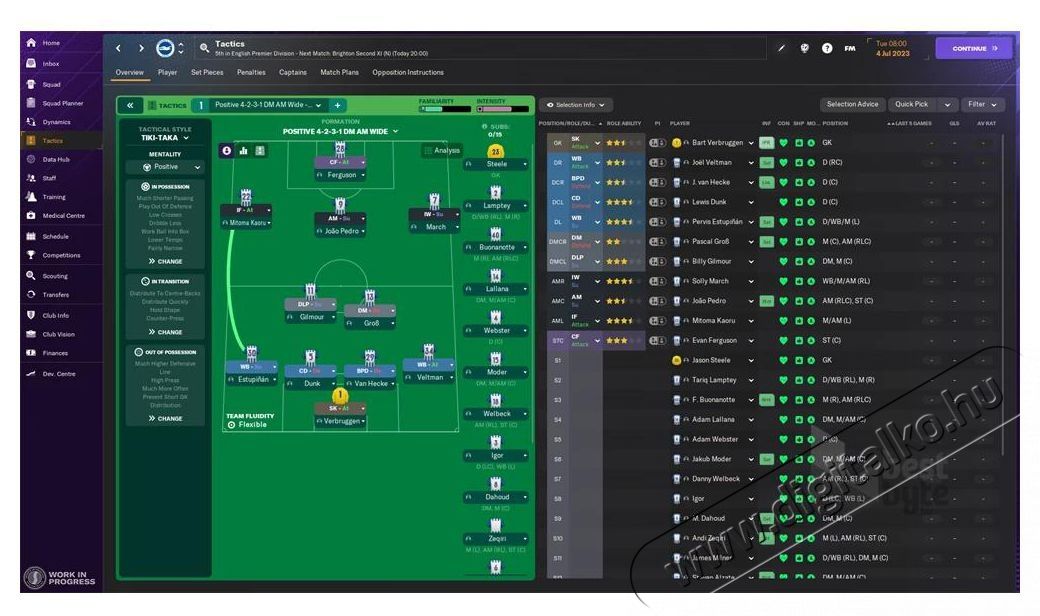Image resolution: width=1040 pixels, height=616 pixels.
Task: Toggle the kit display icon above the pitch
Action: point(259,150)
